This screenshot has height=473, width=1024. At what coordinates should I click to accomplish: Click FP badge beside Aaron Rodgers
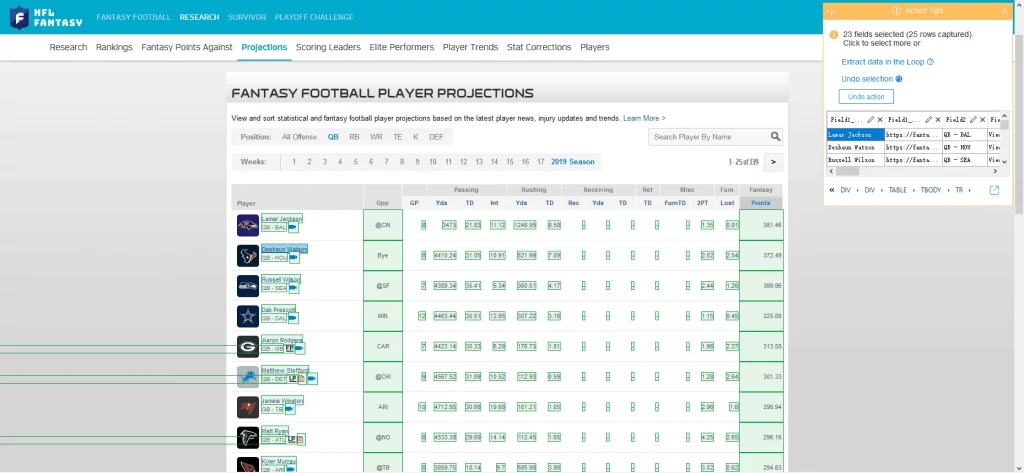click(x=289, y=349)
